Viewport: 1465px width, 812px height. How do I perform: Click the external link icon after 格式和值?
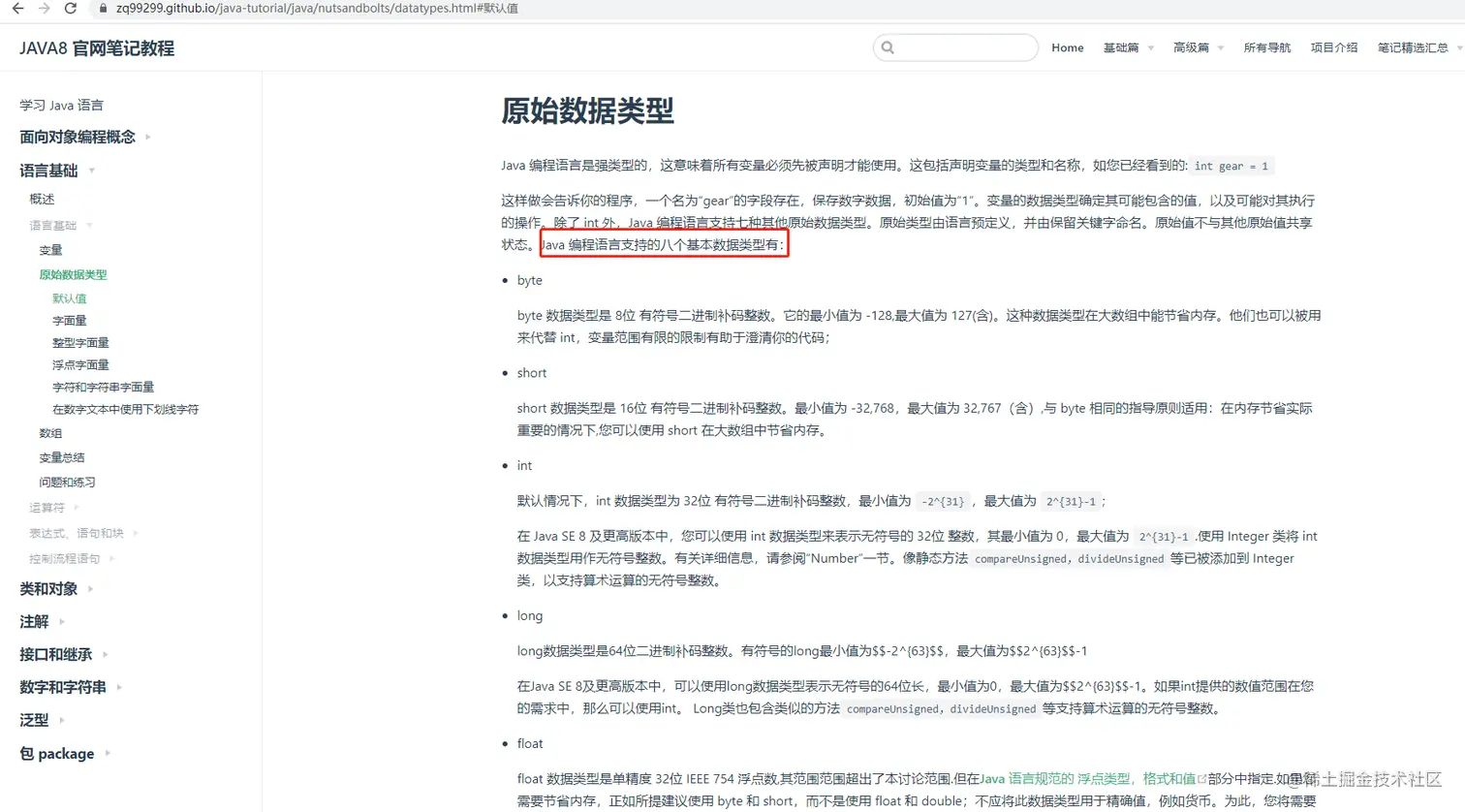(x=1202, y=778)
